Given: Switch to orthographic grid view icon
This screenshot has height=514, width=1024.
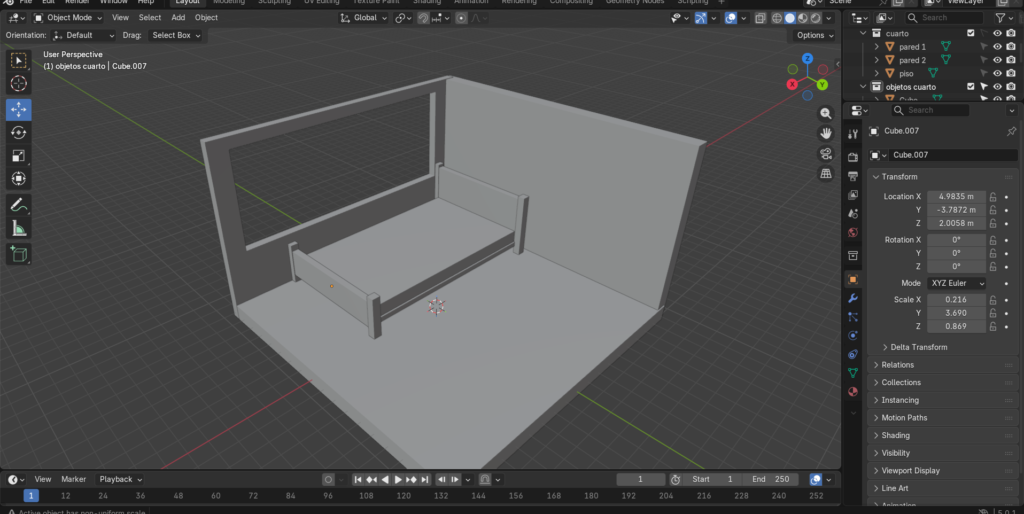Looking at the screenshot, I should [x=826, y=173].
